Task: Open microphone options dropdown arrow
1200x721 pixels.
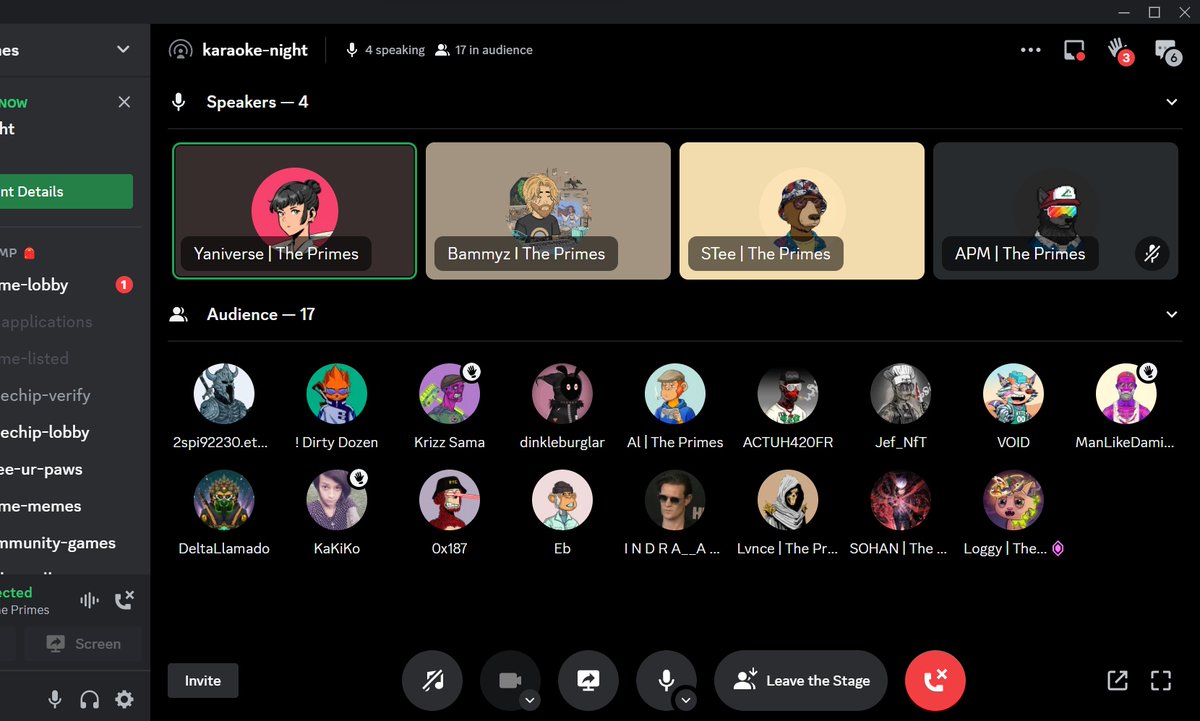Action: pyautogui.click(x=686, y=700)
